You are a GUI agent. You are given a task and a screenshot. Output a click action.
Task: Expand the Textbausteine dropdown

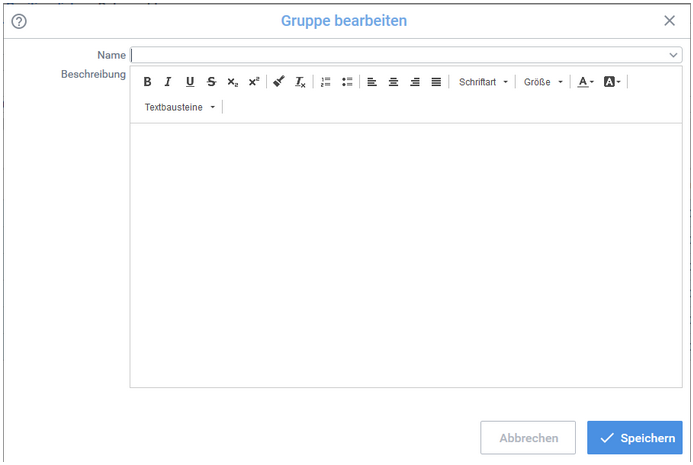pyautogui.click(x=180, y=107)
